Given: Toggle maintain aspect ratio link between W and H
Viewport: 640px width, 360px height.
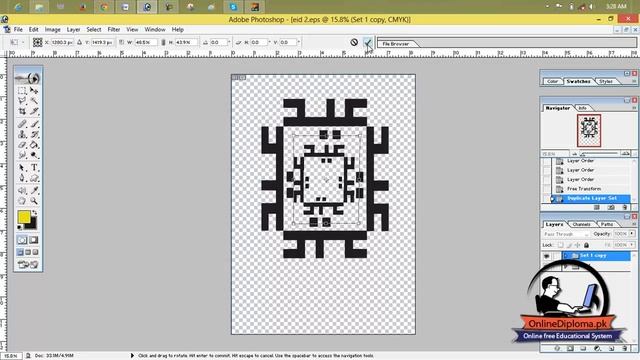Looking at the screenshot, I should point(163,42).
